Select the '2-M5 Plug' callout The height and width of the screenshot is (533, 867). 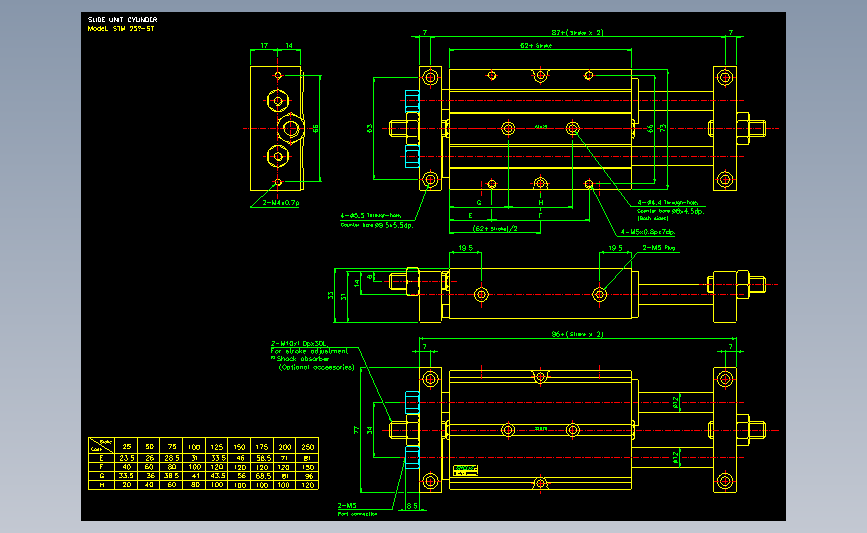point(659,248)
